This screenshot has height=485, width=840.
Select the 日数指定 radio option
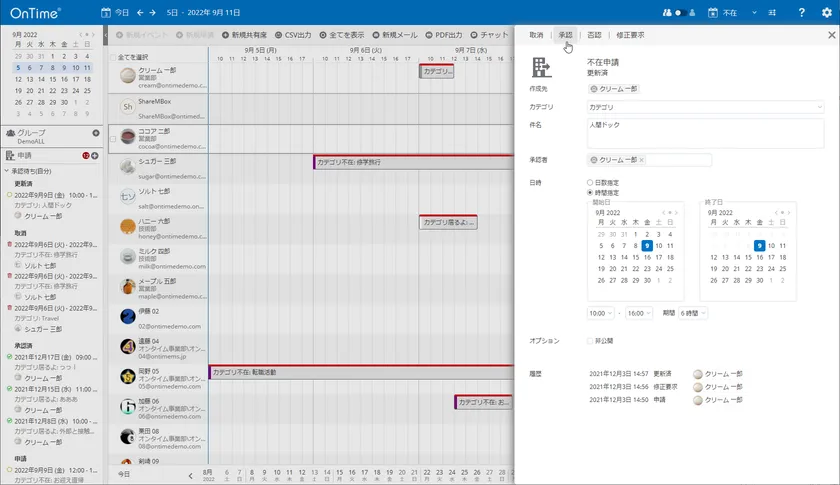pyautogui.click(x=590, y=183)
